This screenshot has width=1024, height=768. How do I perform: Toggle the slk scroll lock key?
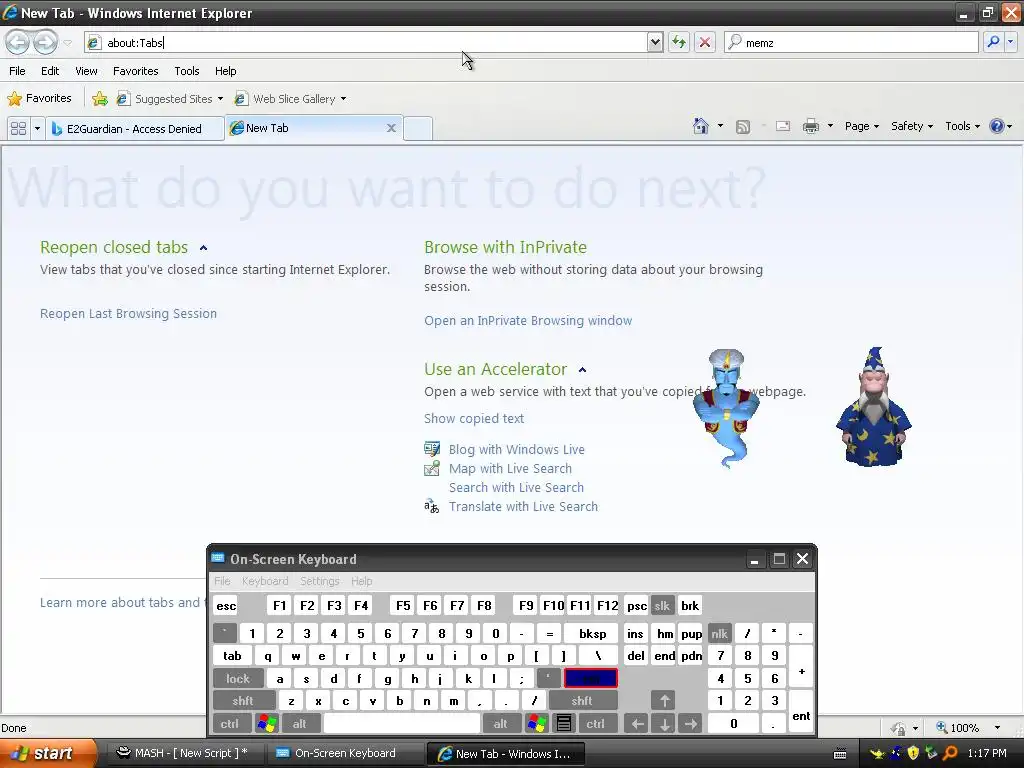point(662,606)
